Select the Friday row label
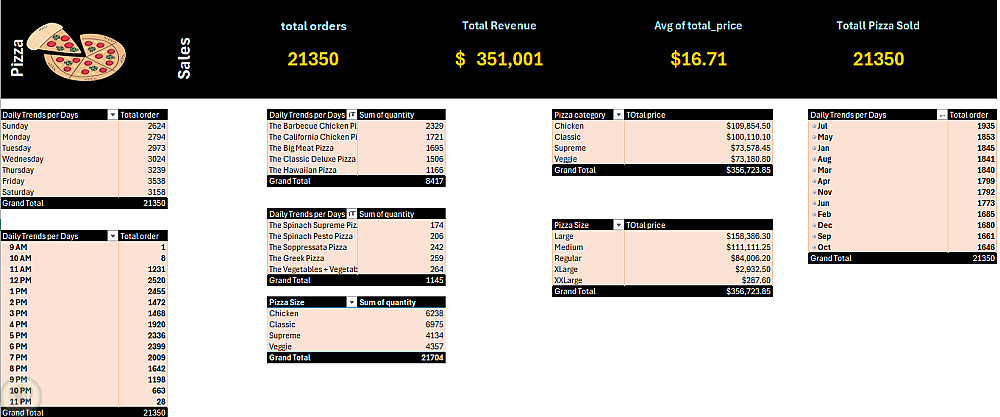This screenshot has height=417, width=1000. [x=16, y=181]
